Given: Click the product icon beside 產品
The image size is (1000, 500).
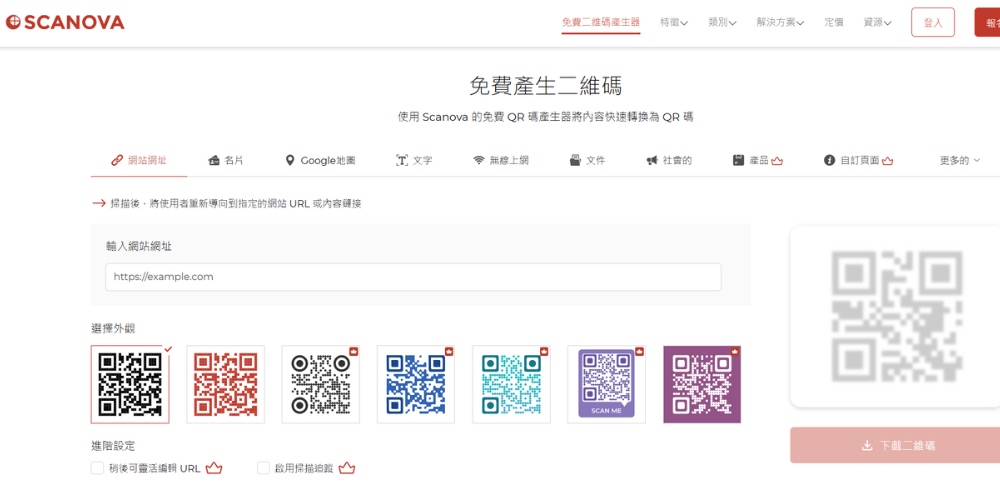Looking at the screenshot, I should coord(739,161).
